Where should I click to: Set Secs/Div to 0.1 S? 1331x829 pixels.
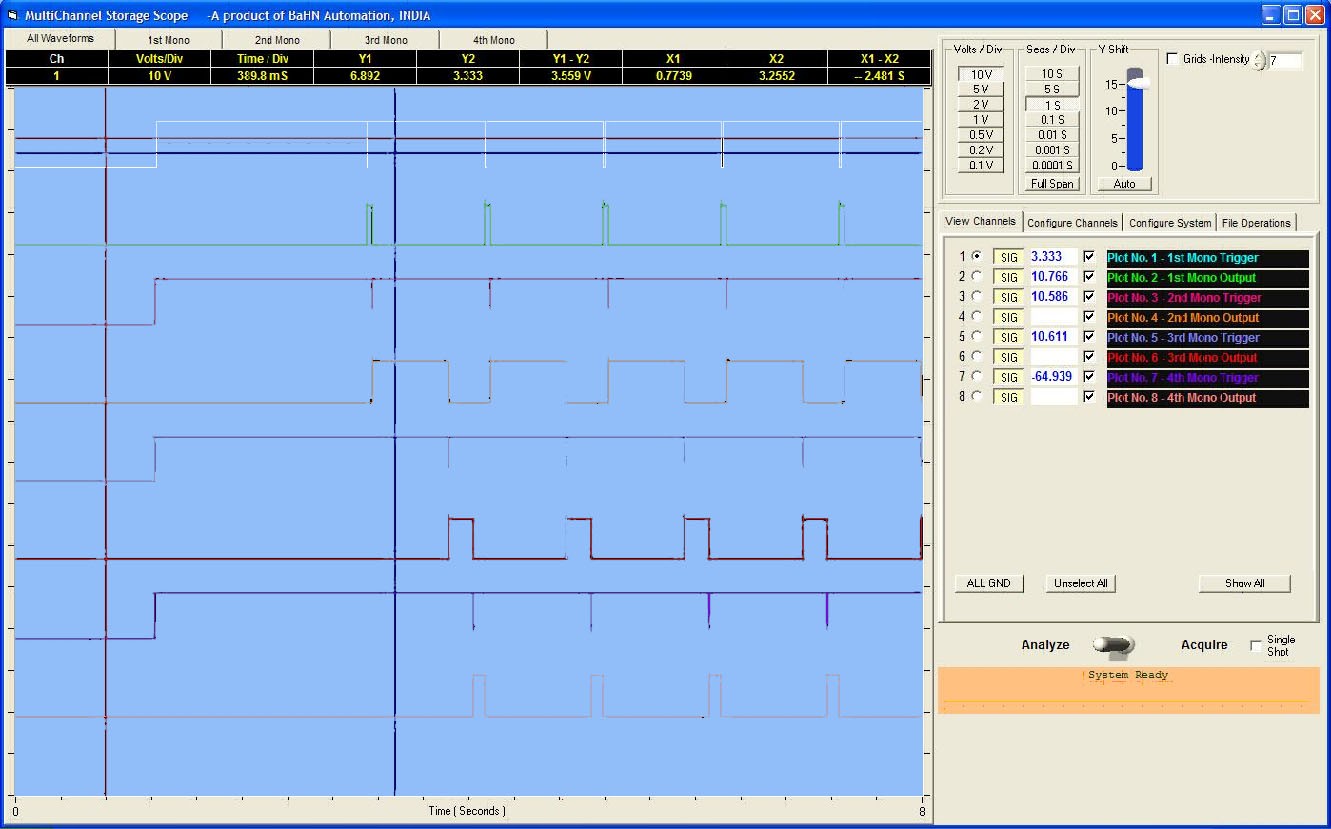click(1052, 120)
